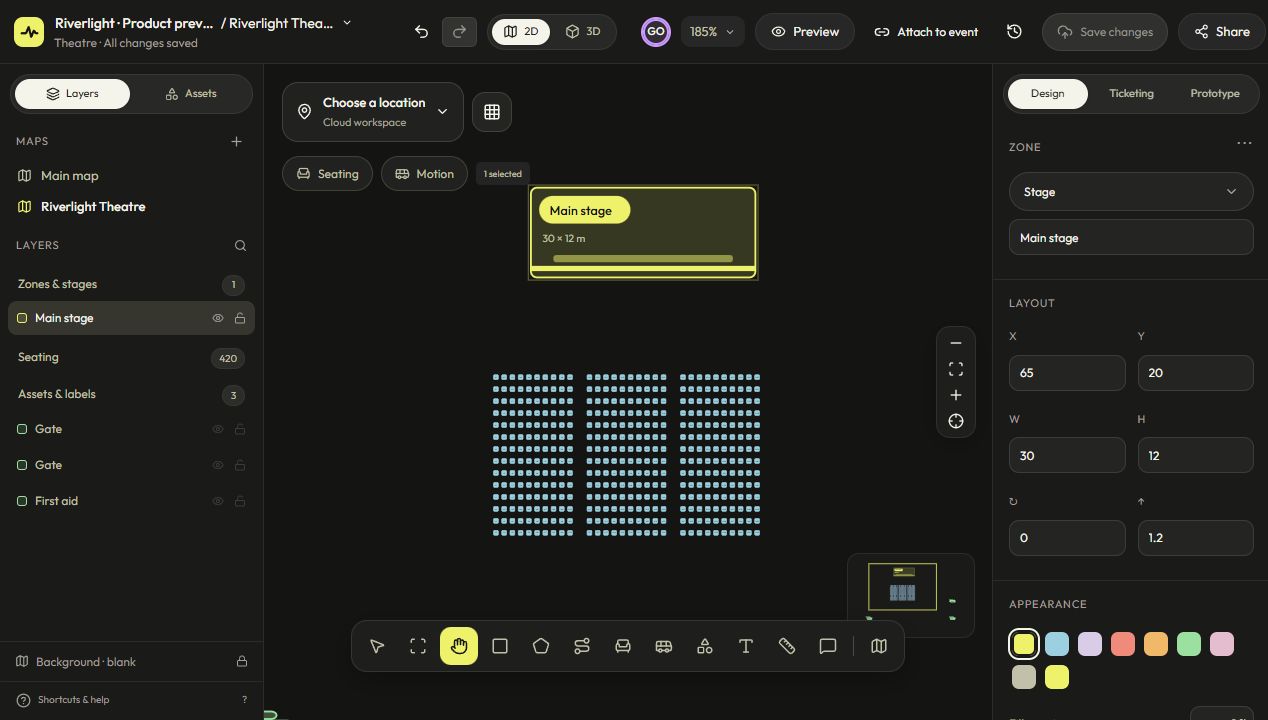Screen dimensions: 1268x720
Task: Expand the project title chevron
Action: (x=347, y=23)
